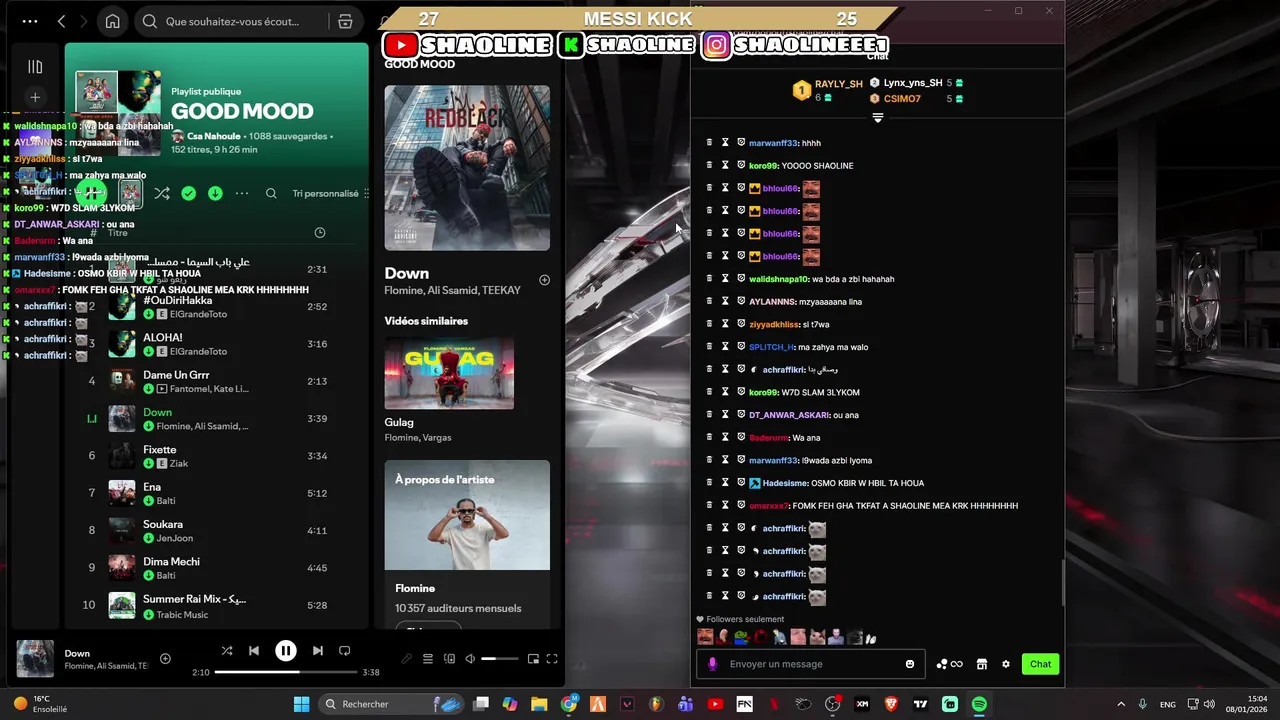Image resolution: width=1280 pixels, height=720 pixels.
Task: Open the chat shop icon
Action: point(982,664)
